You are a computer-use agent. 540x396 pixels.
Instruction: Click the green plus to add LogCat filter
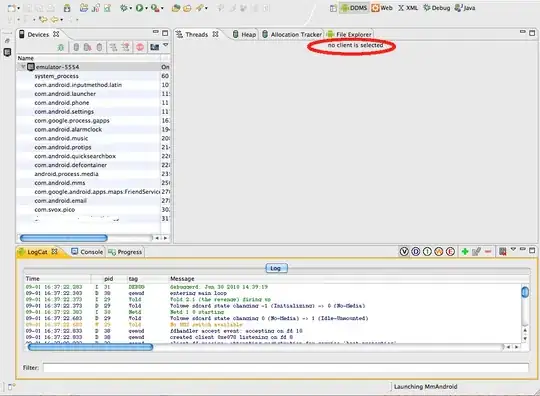[x=465, y=252]
